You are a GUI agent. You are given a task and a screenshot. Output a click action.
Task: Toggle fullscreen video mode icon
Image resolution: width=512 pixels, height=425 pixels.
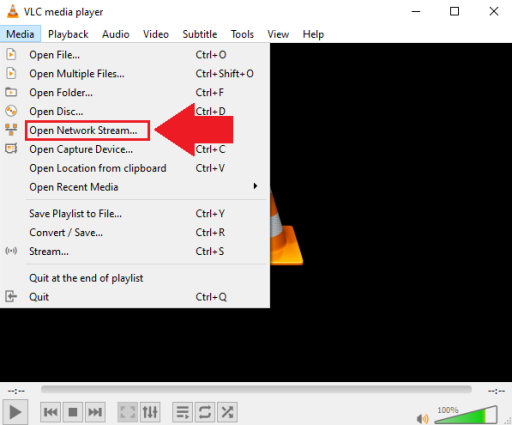pyautogui.click(x=127, y=412)
